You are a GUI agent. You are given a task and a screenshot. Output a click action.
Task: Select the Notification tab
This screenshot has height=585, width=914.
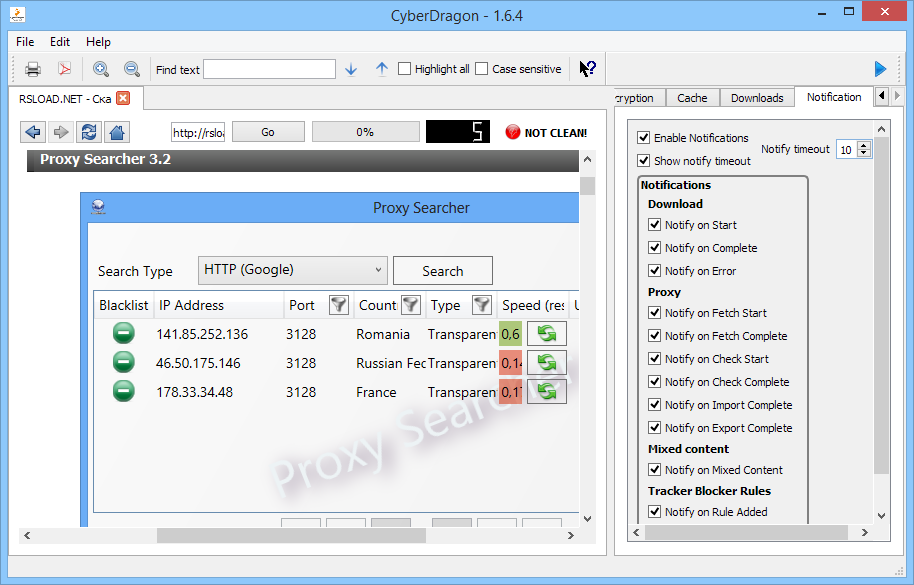[834, 97]
